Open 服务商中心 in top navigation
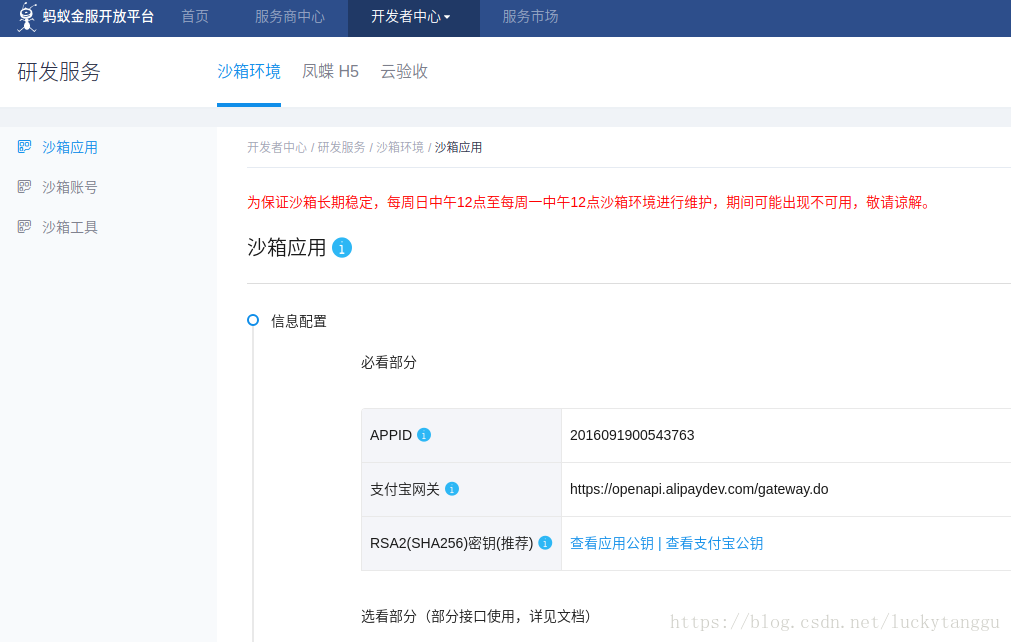 coord(290,17)
